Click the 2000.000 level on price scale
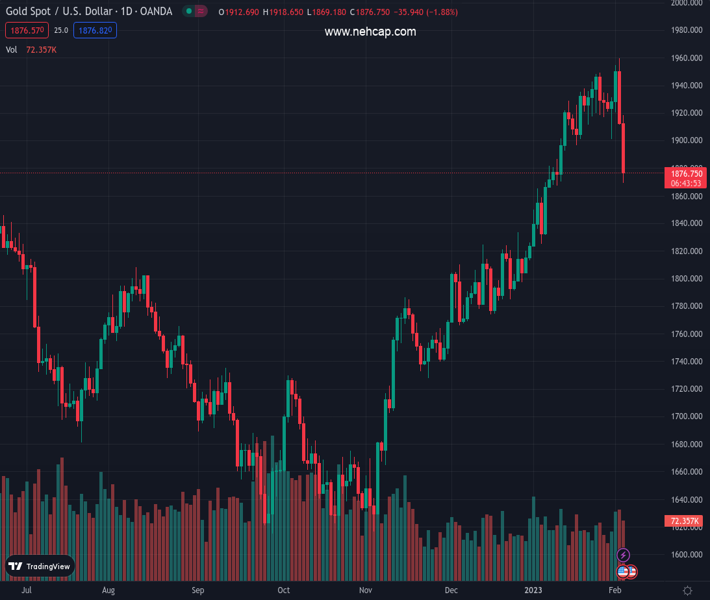This screenshot has height=600, width=710. [686, 3]
